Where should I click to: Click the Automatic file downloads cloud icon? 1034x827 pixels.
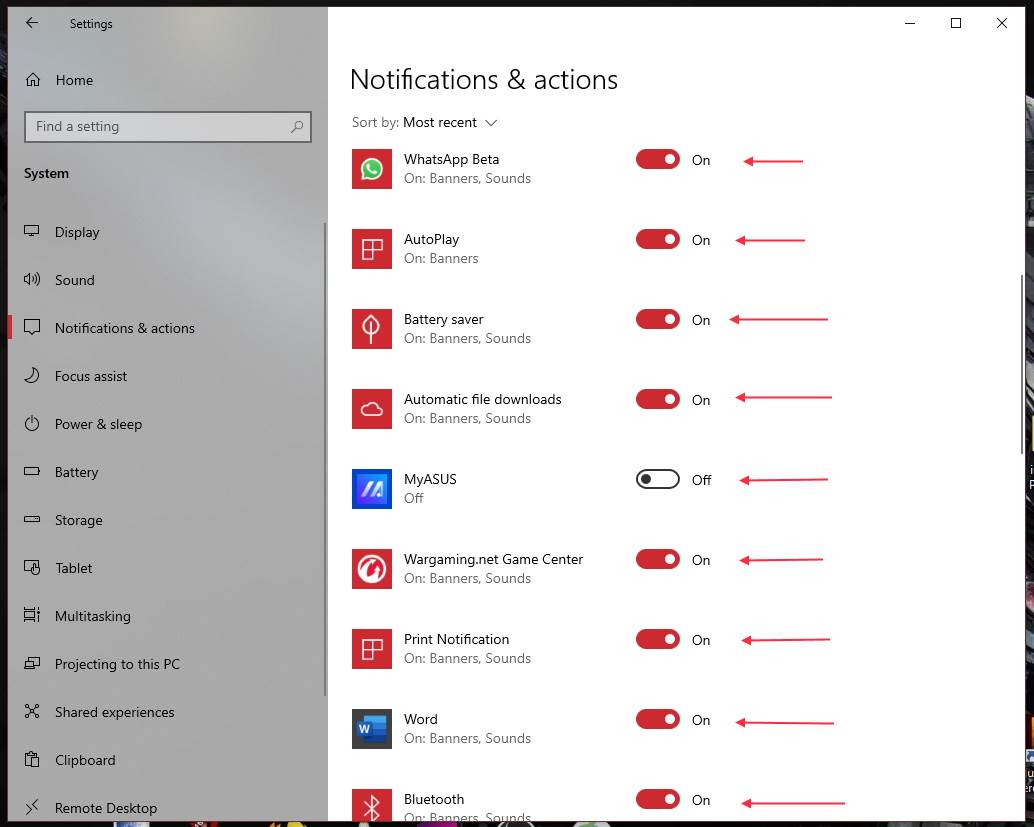tap(371, 409)
